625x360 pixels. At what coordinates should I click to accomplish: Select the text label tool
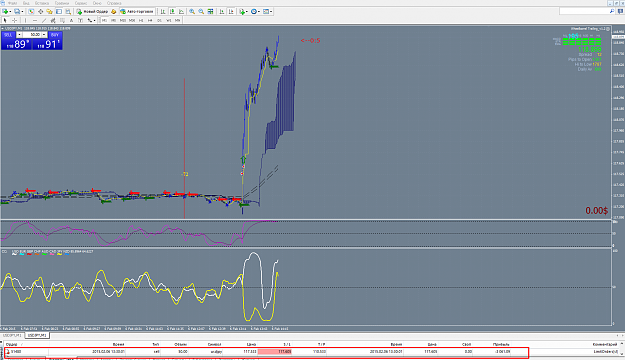[x=81, y=20]
